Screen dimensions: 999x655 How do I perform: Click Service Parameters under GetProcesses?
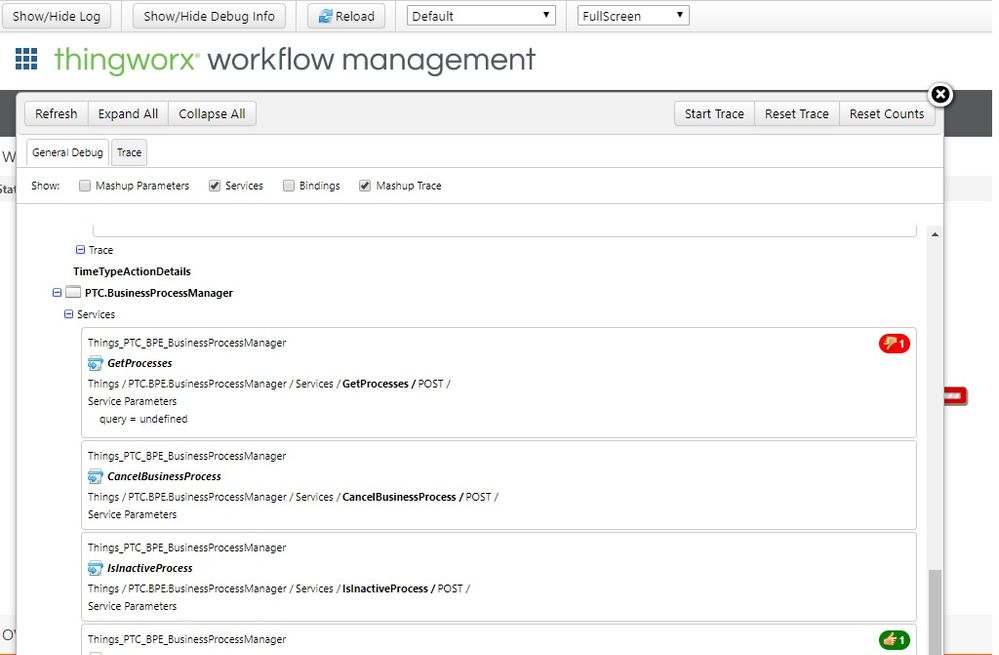point(132,401)
